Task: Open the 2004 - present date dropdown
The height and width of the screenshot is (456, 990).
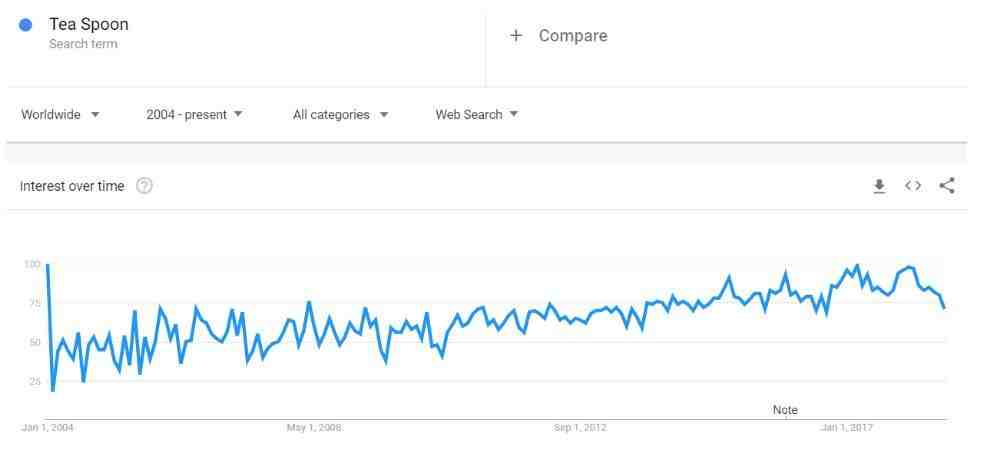Action: (194, 114)
